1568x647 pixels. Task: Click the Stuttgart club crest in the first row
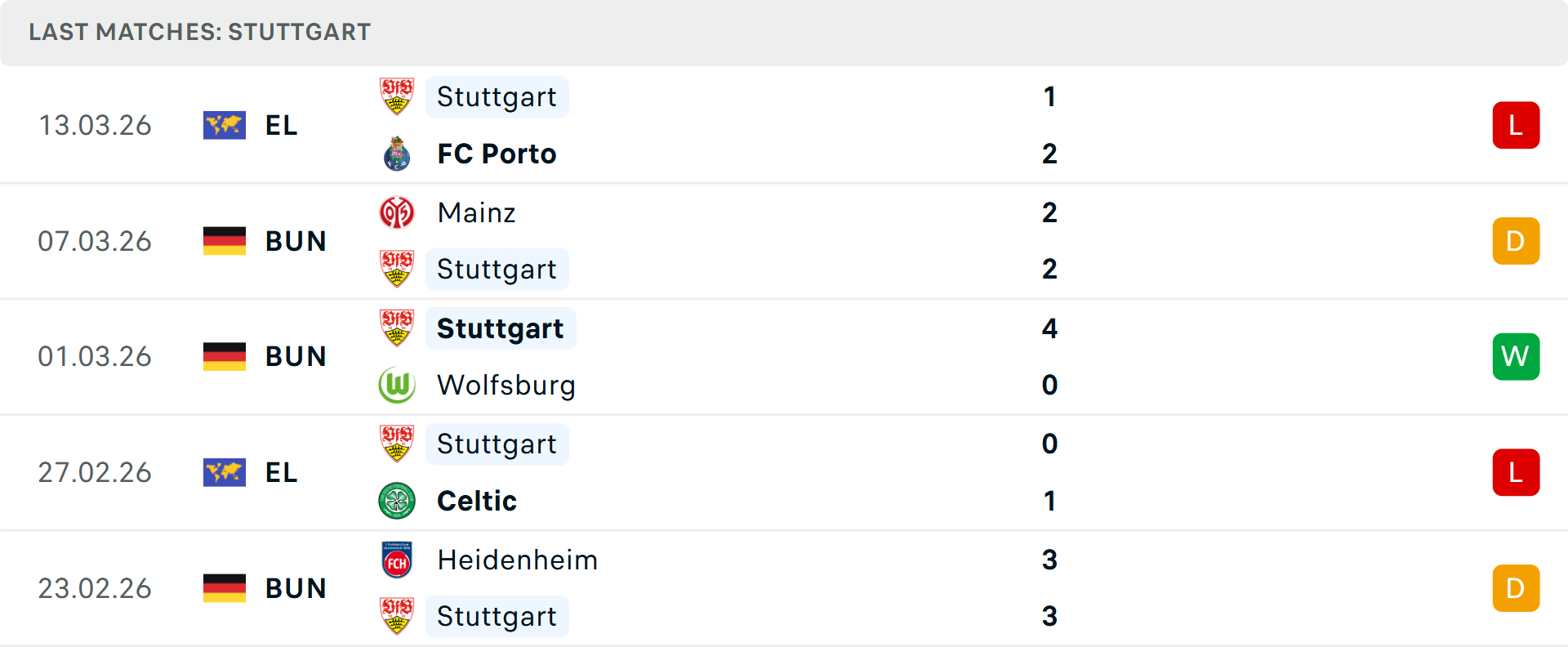click(x=398, y=96)
